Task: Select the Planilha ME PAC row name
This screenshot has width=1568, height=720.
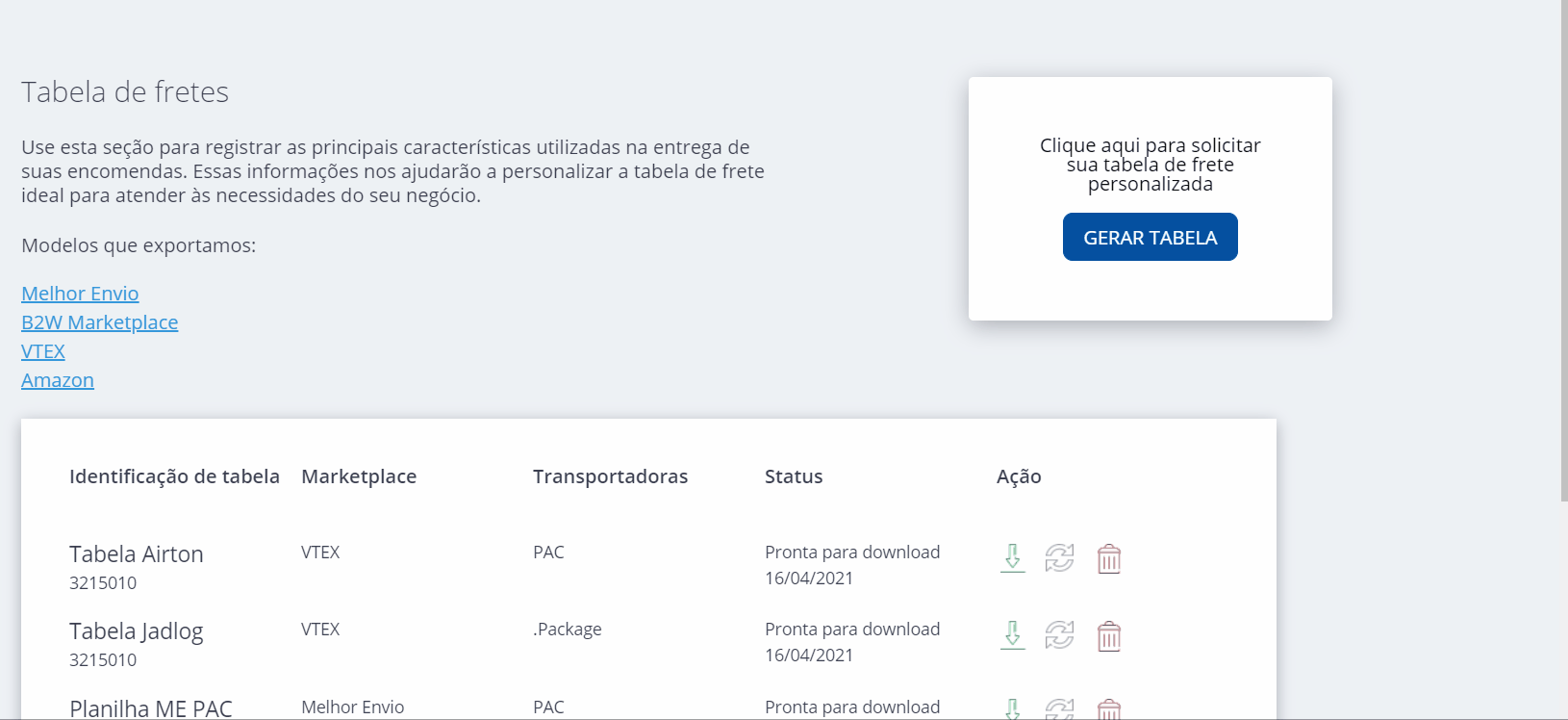Action: (x=151, y=708)
